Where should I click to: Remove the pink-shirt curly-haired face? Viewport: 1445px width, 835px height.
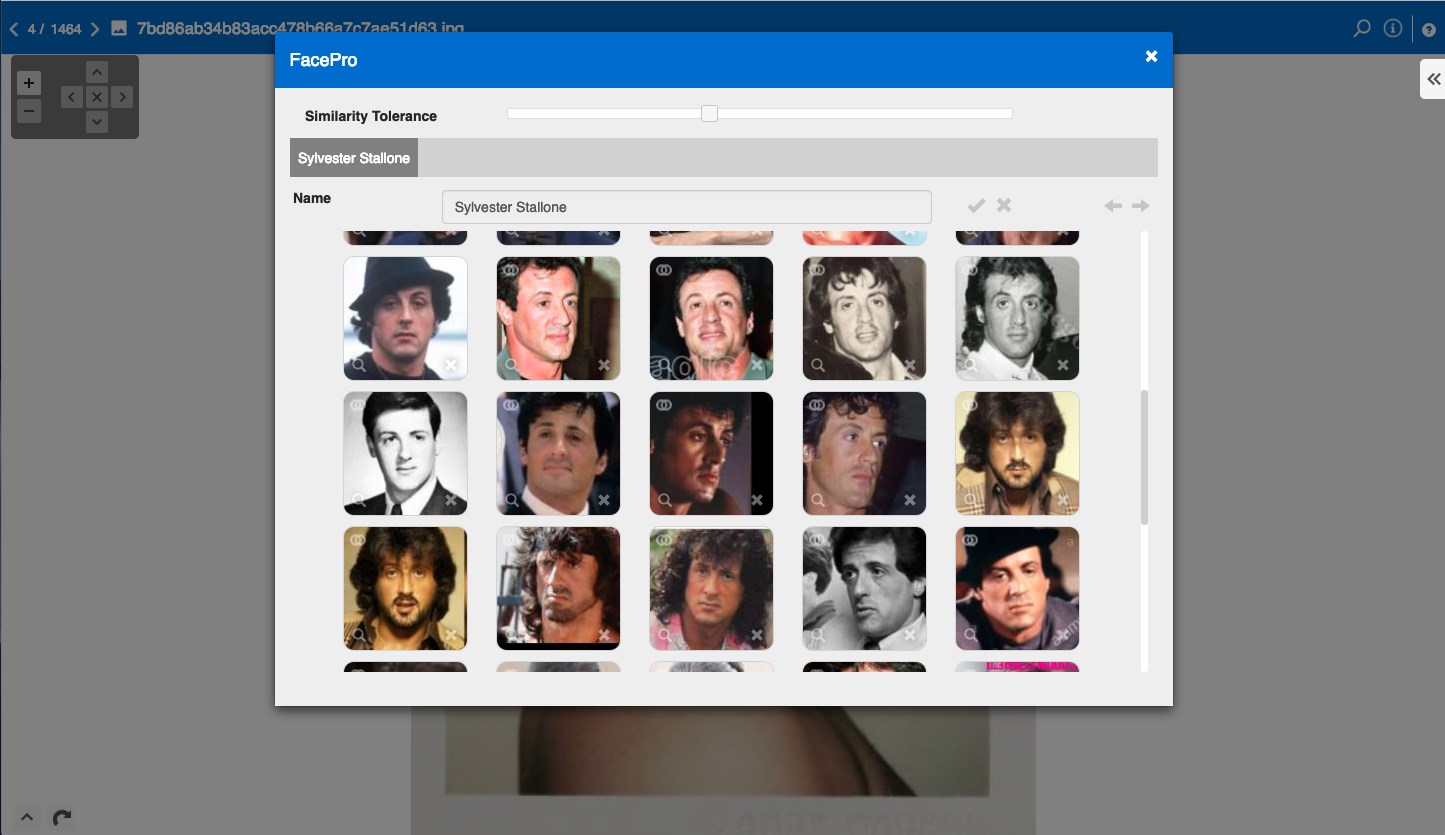(757, 635)
